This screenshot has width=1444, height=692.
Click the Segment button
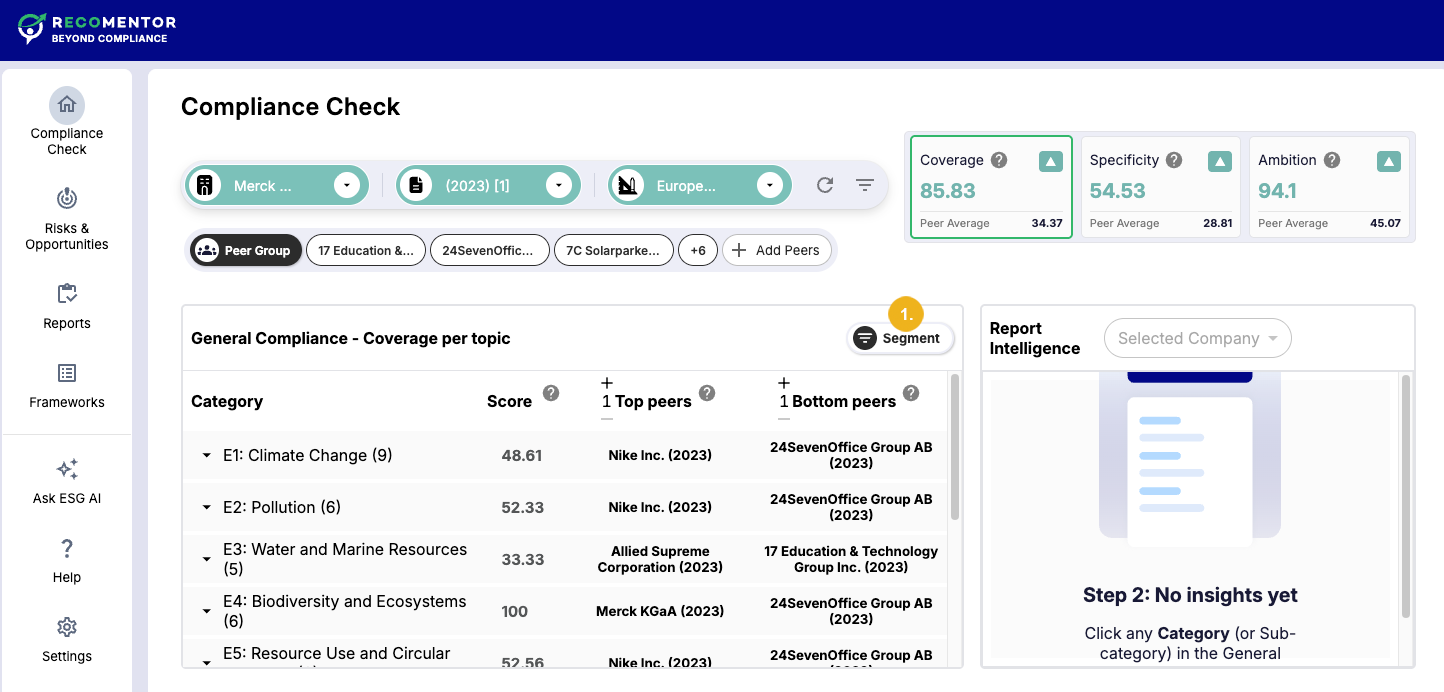(x=900, y=338)
